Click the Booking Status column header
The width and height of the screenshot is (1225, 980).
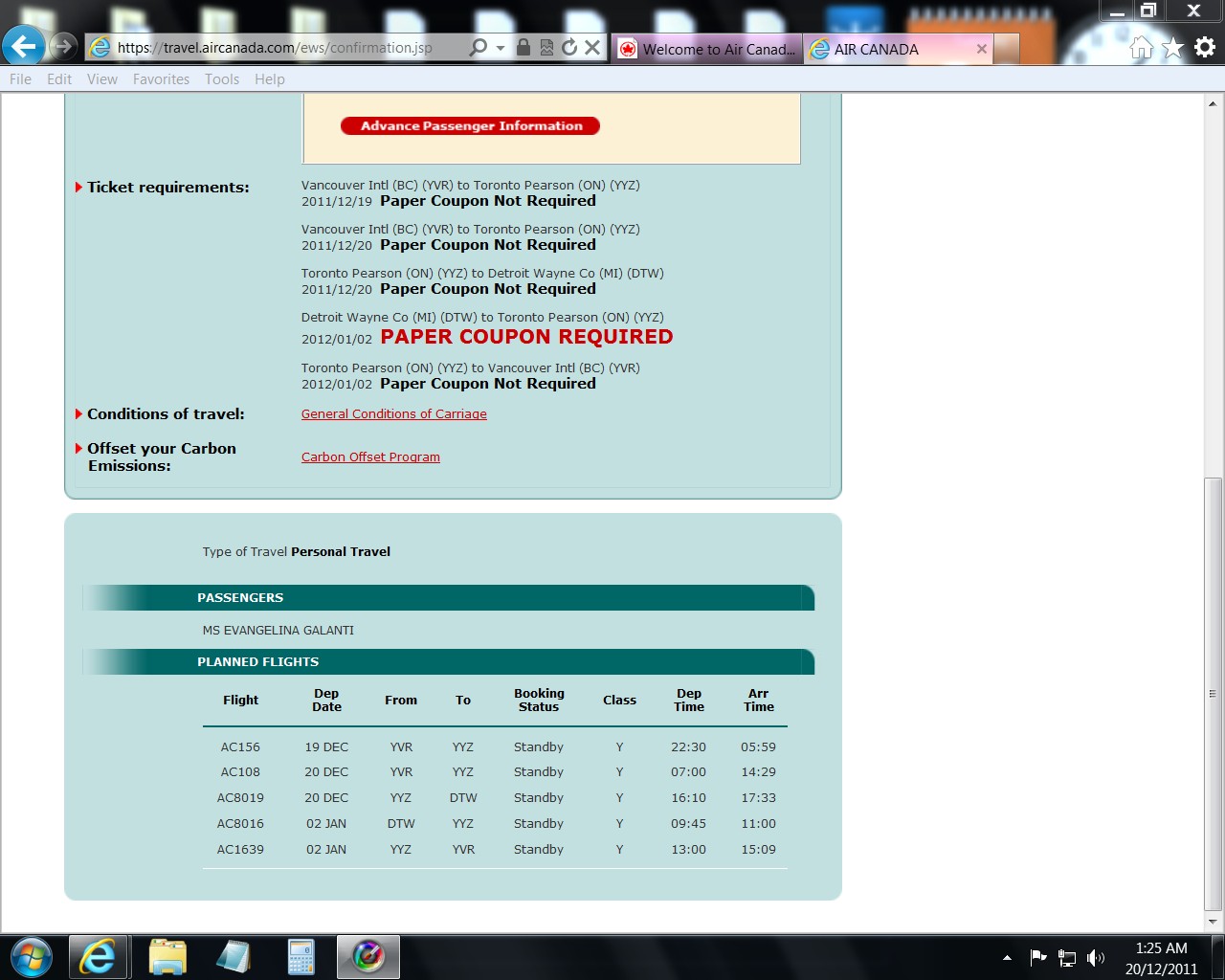pyautogui.click(x=539, y=701)
